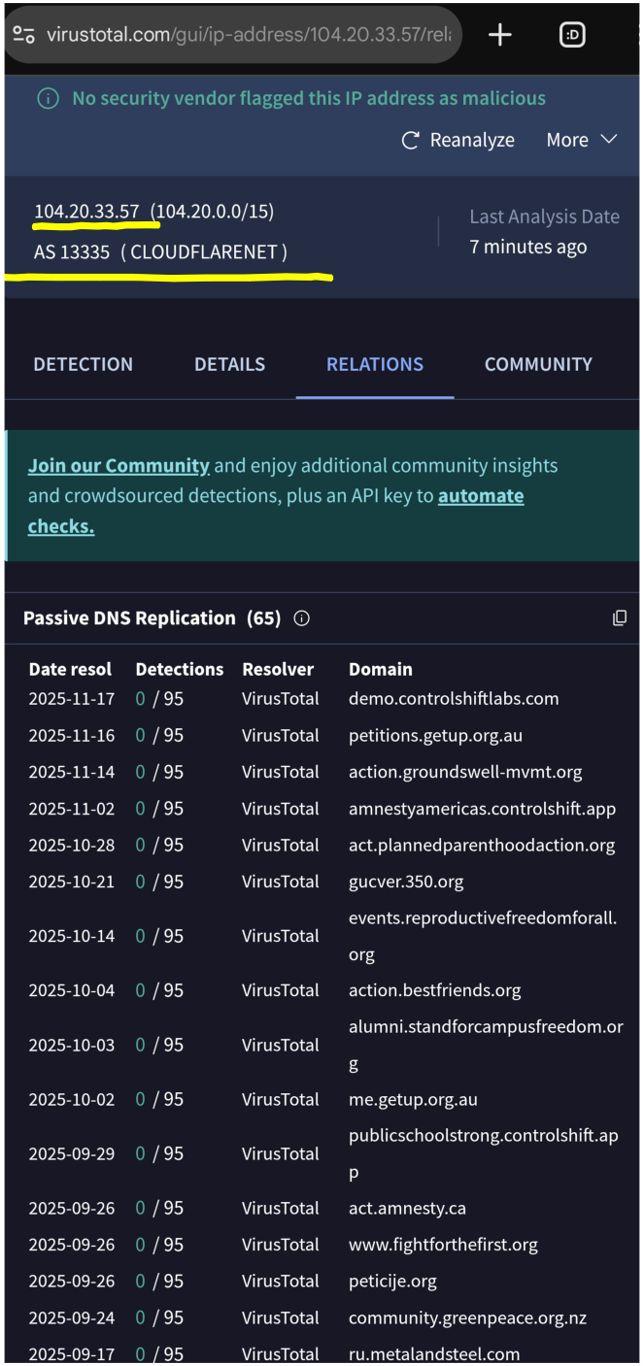Select the Community tab

[x=538, y=364]
